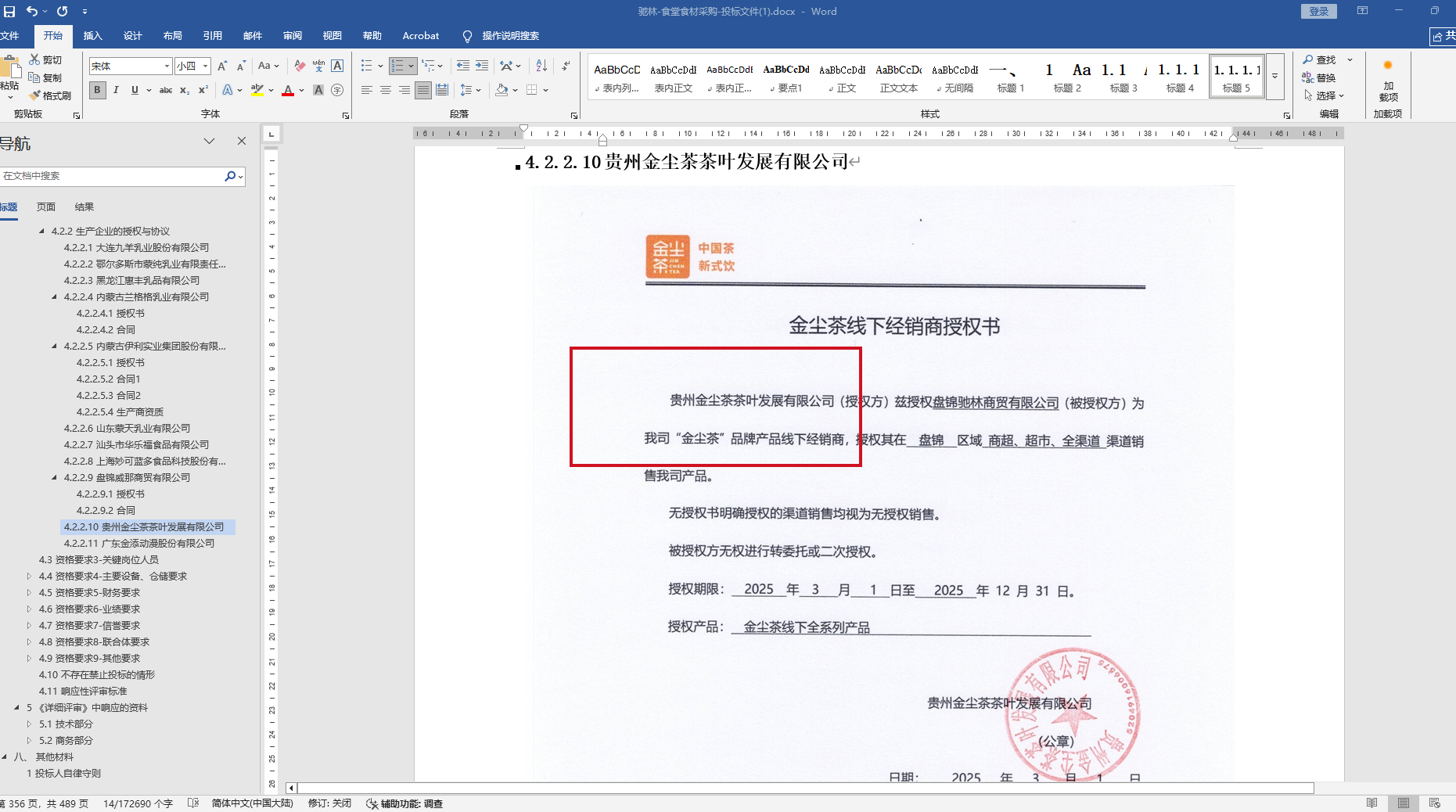Increase paragraph indent
Image resolution: width=1456 pixels, height=812 pixels.
(x=482, y=66)
